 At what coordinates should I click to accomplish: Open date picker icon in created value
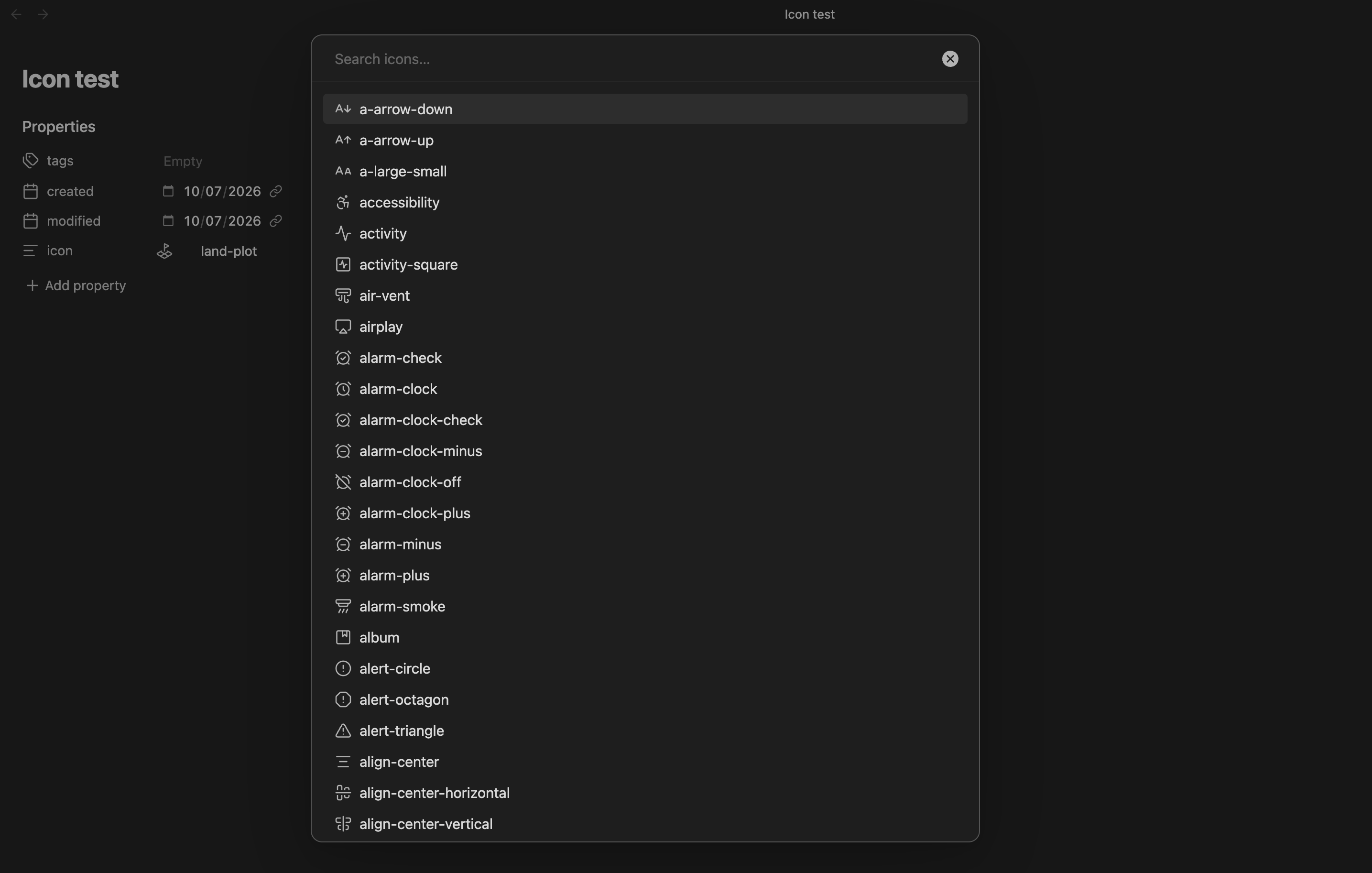[x=168, y=191]
